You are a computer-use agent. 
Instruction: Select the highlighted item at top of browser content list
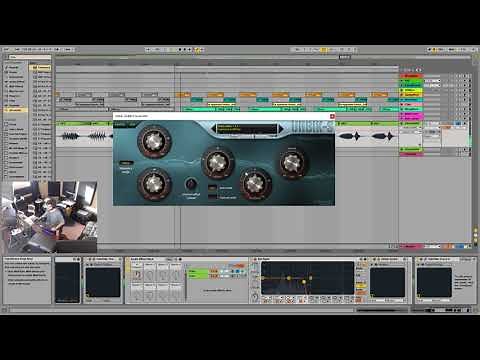point(41,67)
